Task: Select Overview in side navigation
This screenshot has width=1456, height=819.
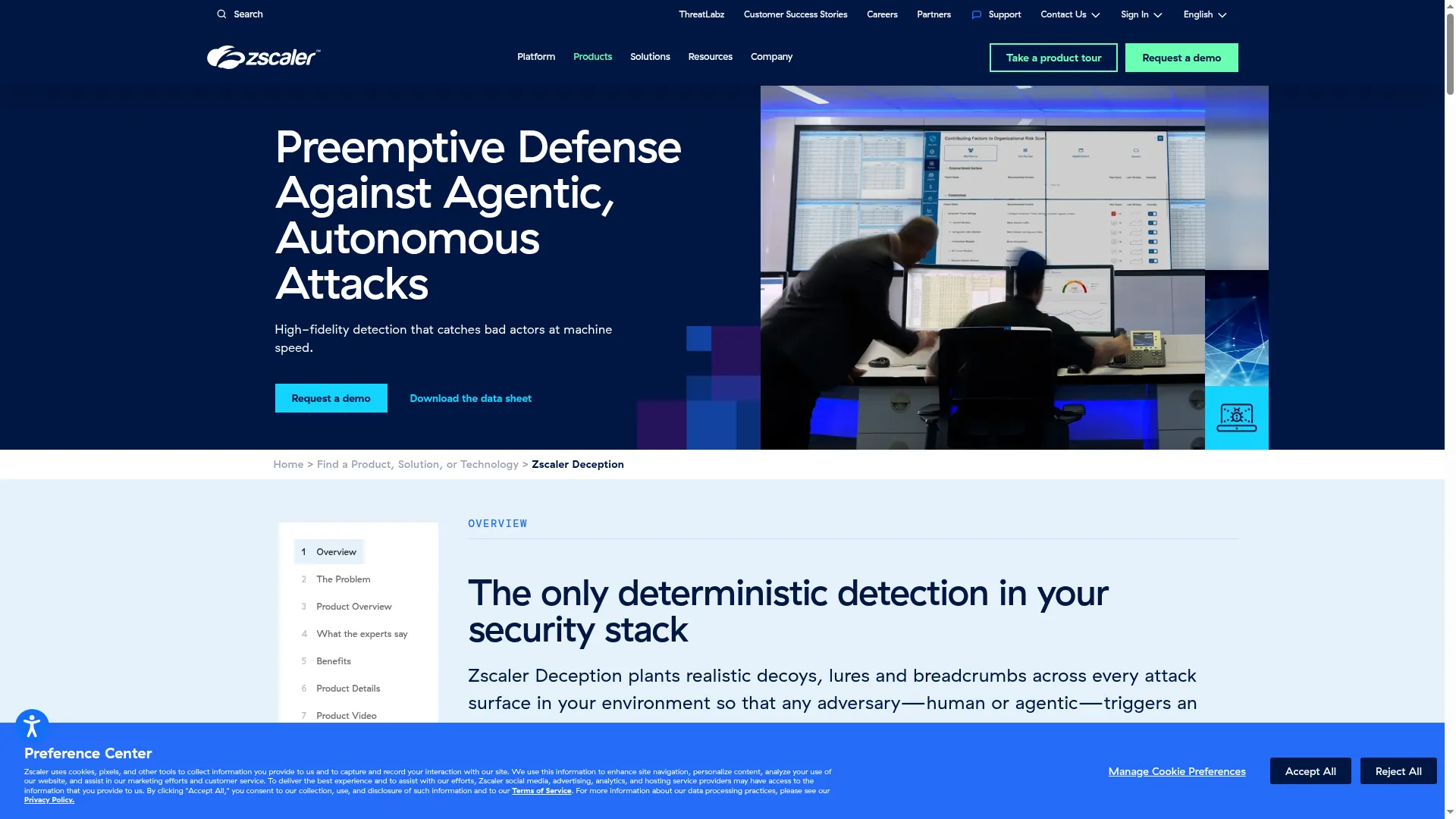Action: tap(329, 552)
